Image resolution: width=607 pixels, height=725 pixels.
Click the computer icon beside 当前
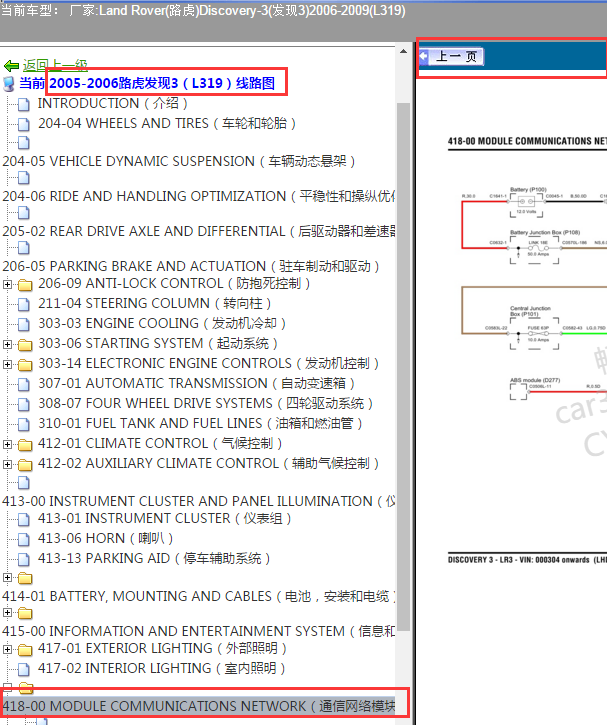pos(9,84)
